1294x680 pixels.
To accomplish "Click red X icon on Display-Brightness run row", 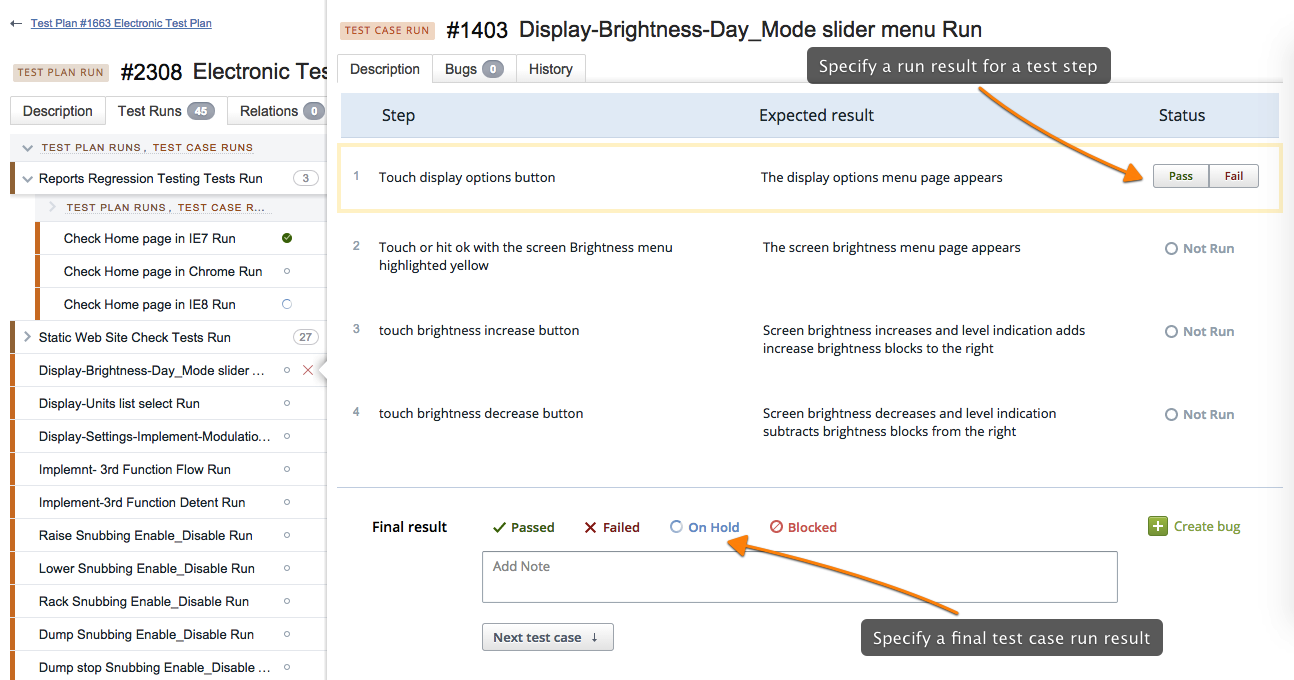I will pos(308,370).
